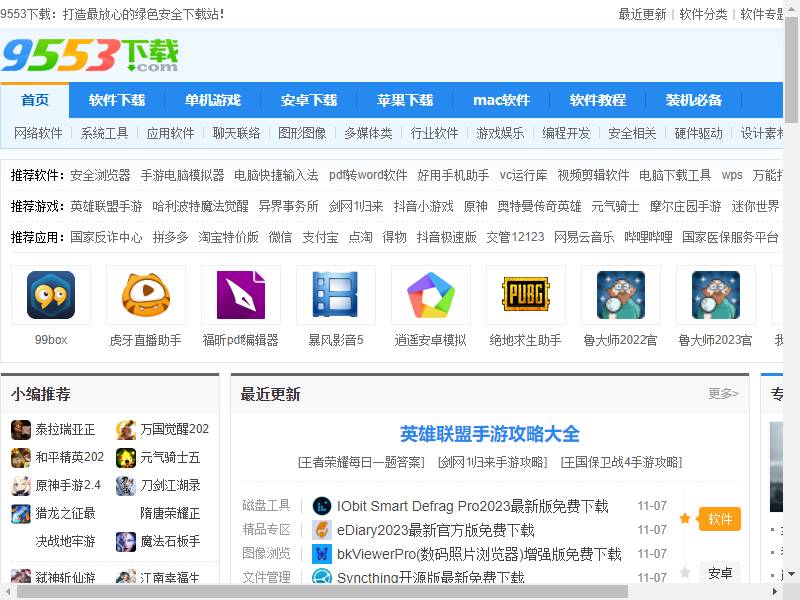This screenshot has height=600, width=800.
Task: Click the orange star beside 软件 tab
Action: point(685,519)
